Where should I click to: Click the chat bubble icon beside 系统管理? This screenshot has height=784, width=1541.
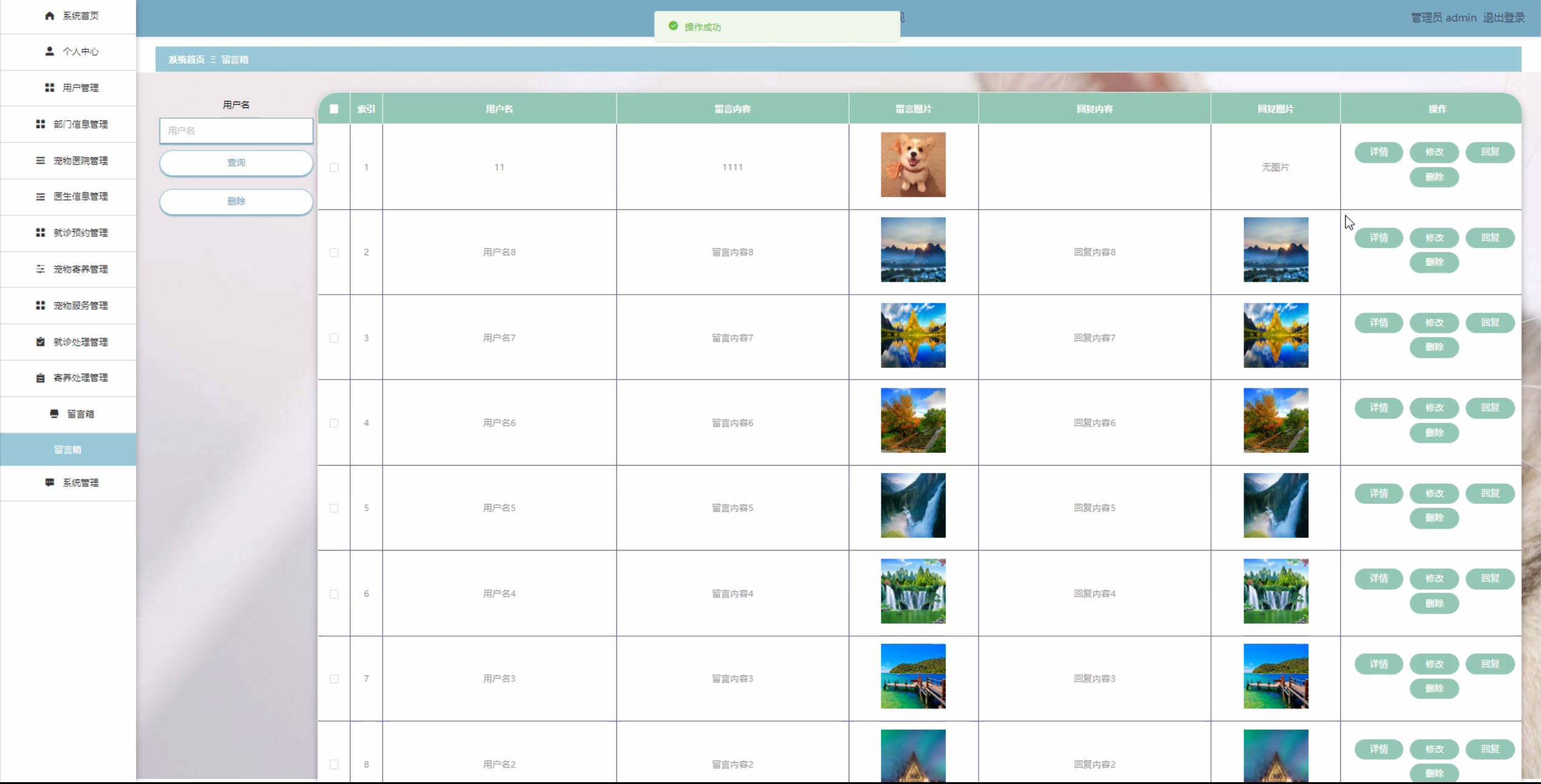coord(50,483)
